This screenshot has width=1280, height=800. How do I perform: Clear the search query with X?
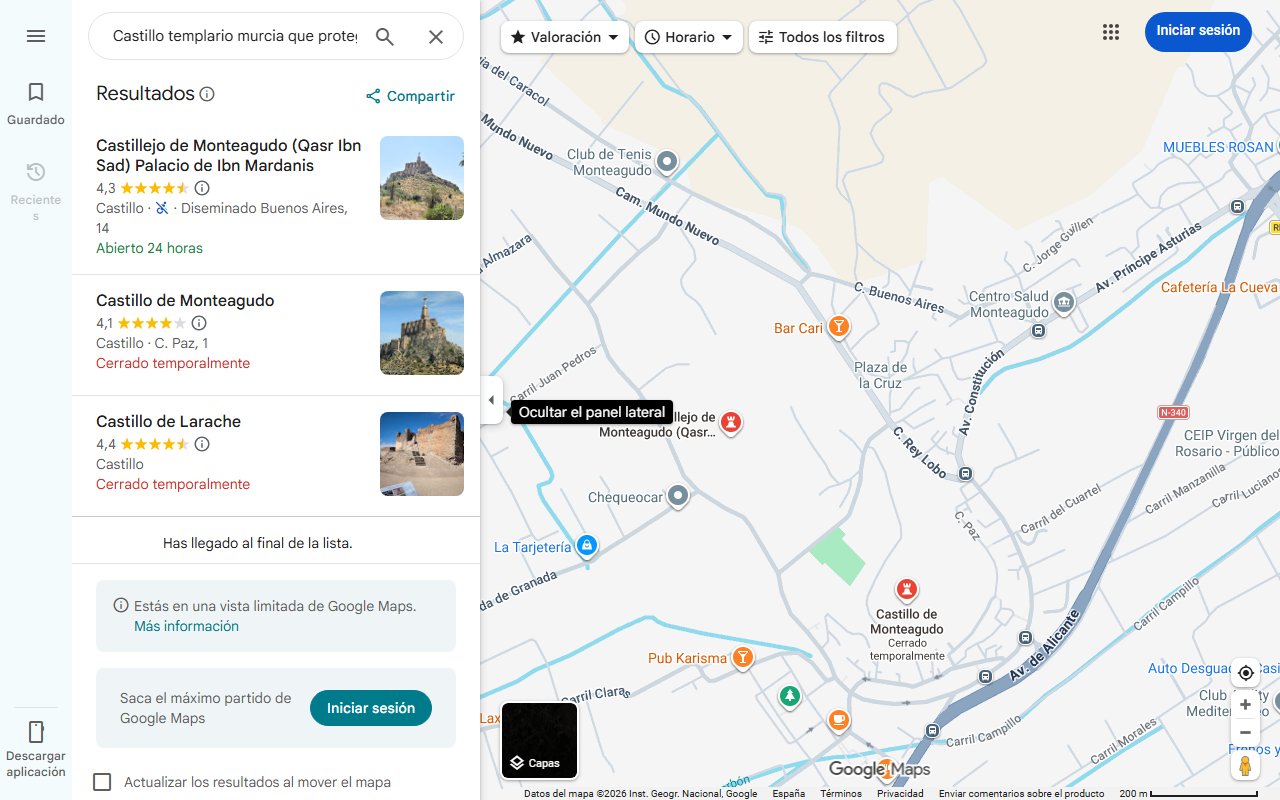436,37
